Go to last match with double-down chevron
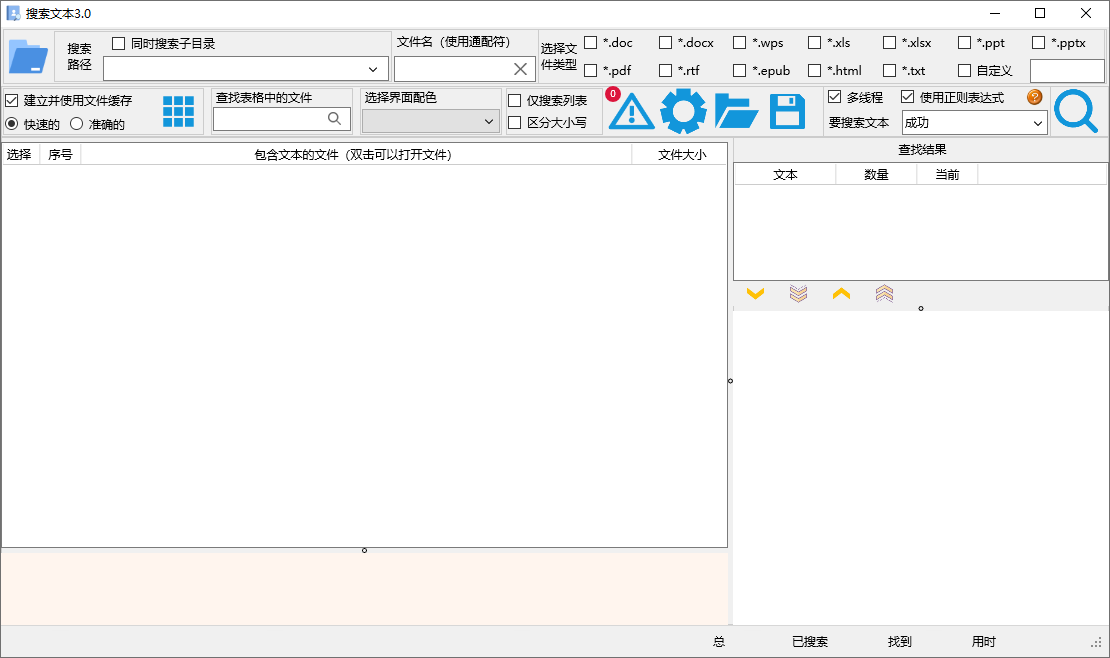Image resolution: width=1110 pixels, height=658 pixels. click(798, 293)
